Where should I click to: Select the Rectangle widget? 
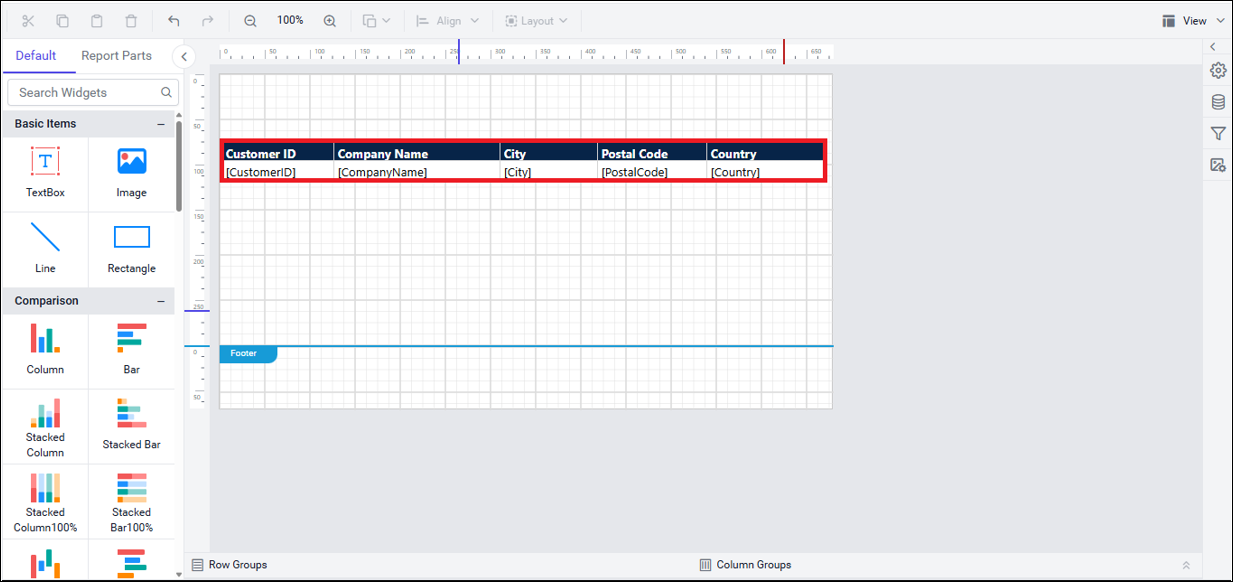point(131,246)
